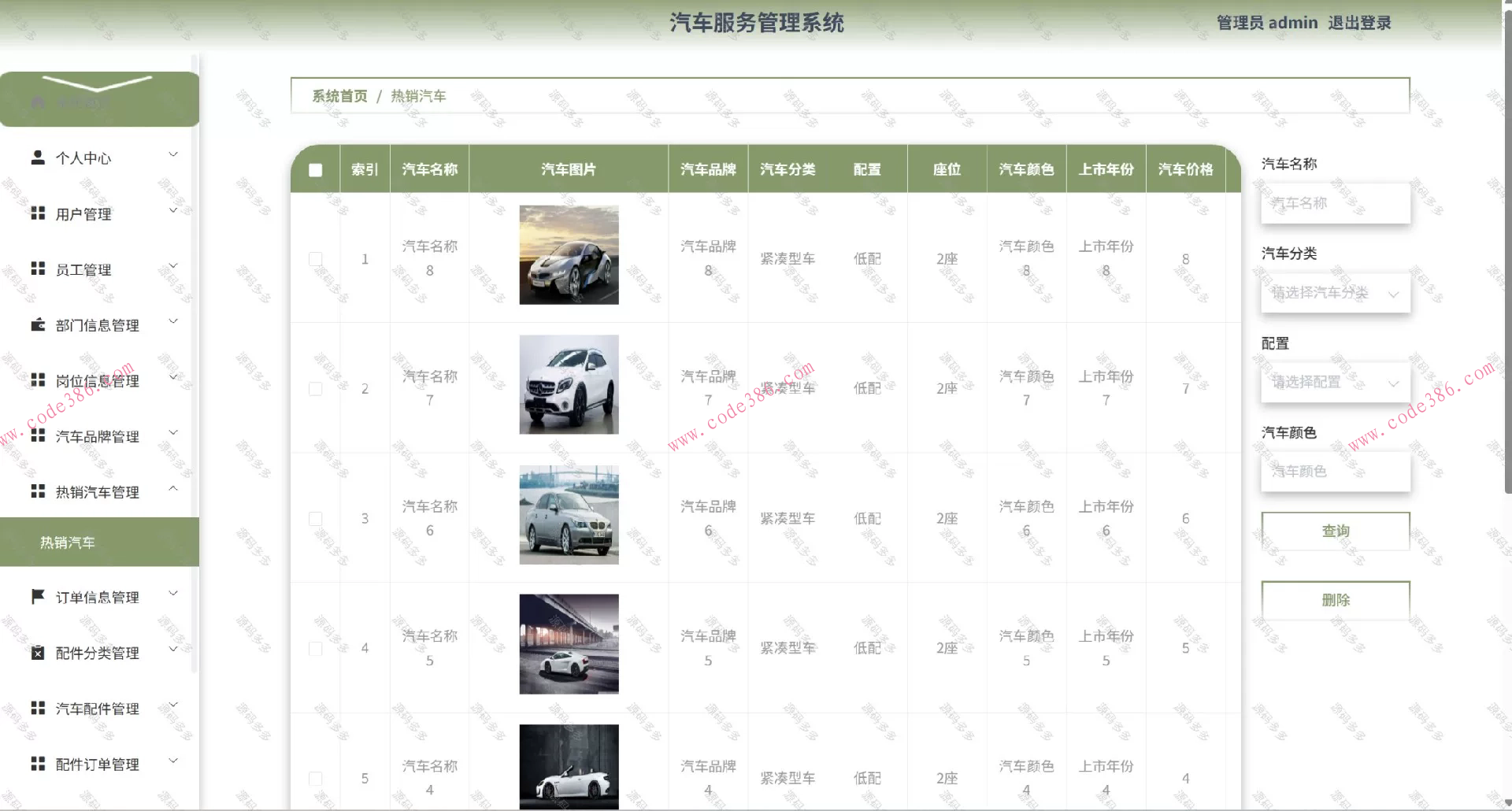This screenshot has width=1512, height=811.
Task: Select the 部门信息管理 briefcase icon
Action: [37, 324]
